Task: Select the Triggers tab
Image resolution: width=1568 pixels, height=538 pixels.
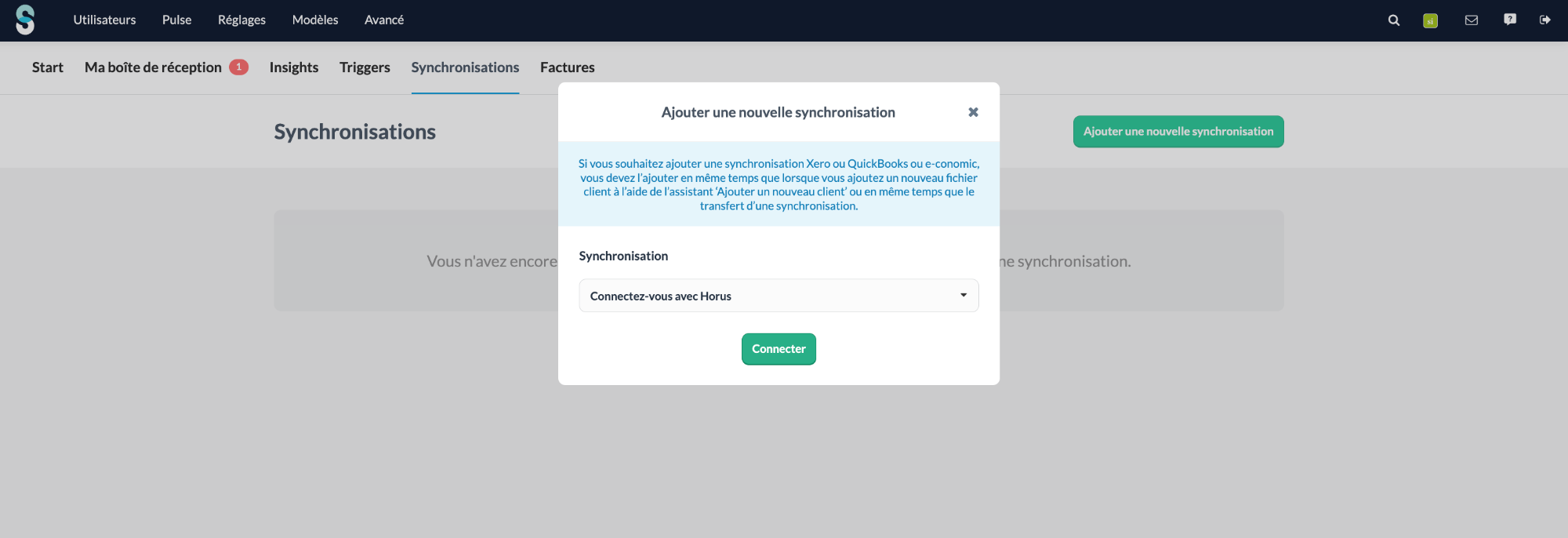Action: 365,67
